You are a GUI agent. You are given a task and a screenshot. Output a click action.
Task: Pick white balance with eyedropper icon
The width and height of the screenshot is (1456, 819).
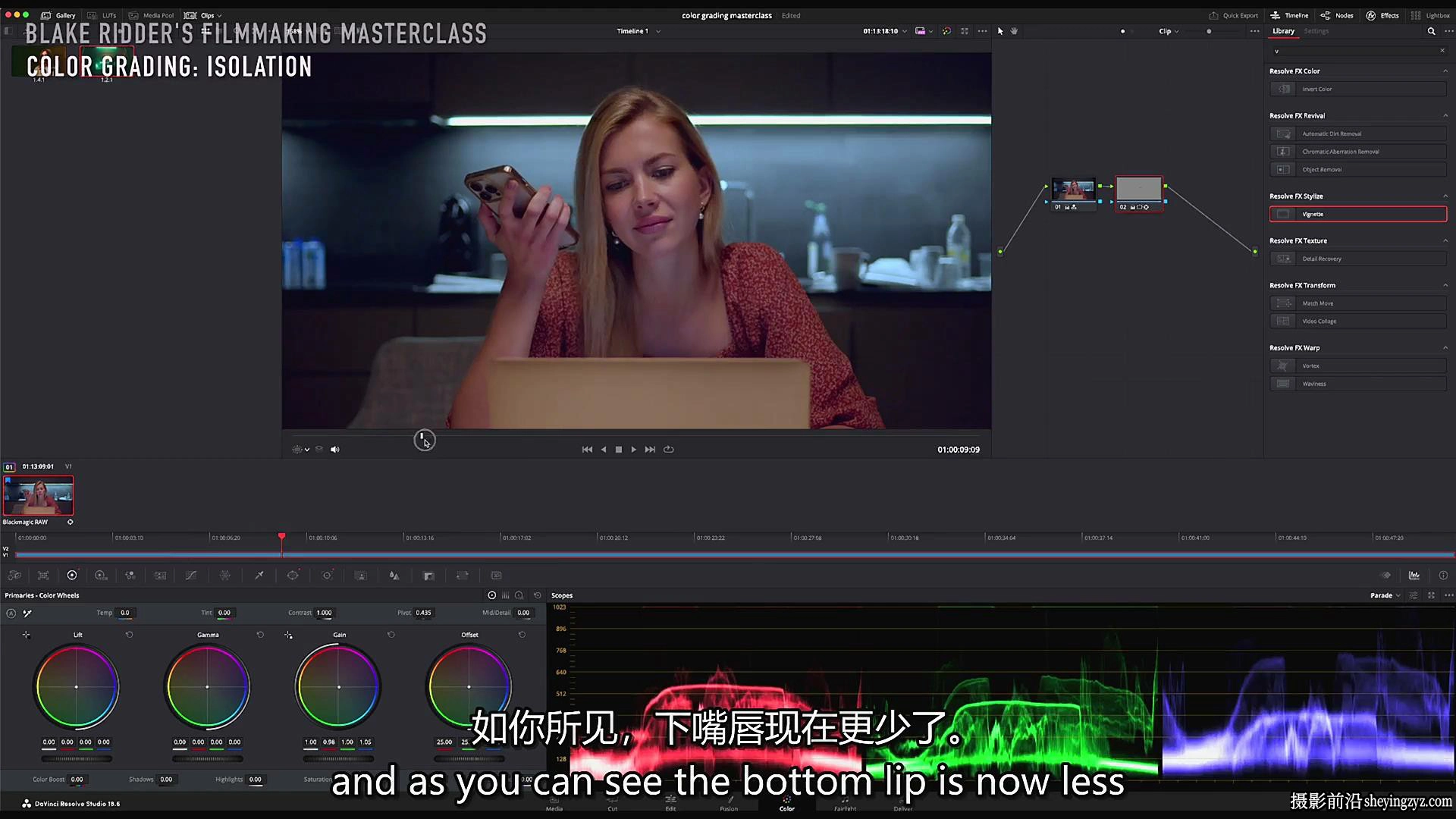tap(27, 613)
